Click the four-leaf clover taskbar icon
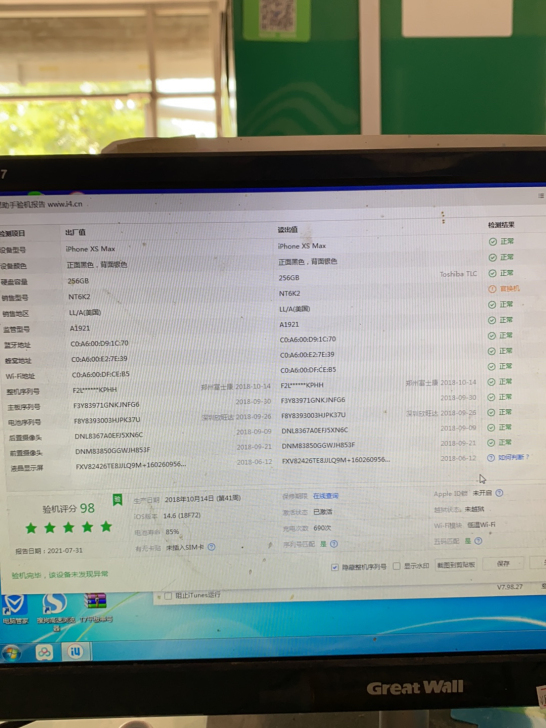This screenshot has width=546, height=728. tap(44, 652)
